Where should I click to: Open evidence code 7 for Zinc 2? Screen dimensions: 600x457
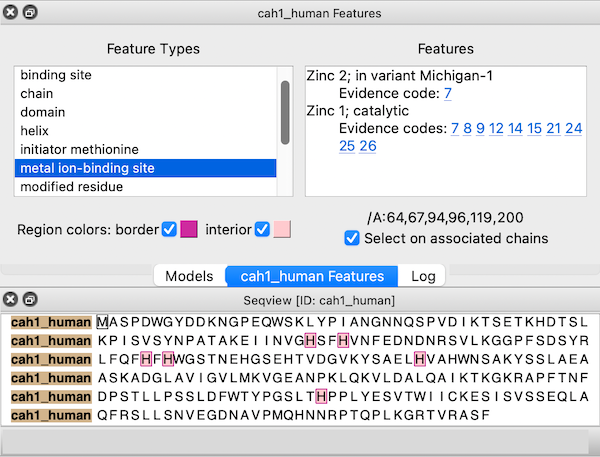[x=448, y=93]
